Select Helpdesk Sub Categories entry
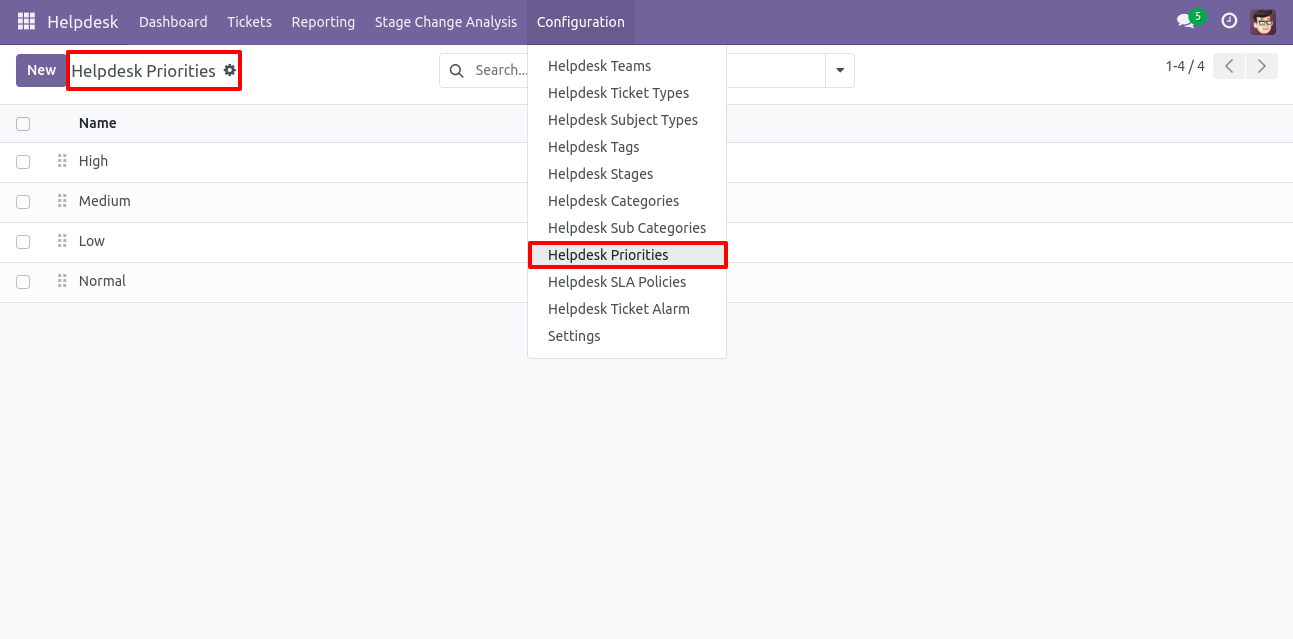 (627, 228)
